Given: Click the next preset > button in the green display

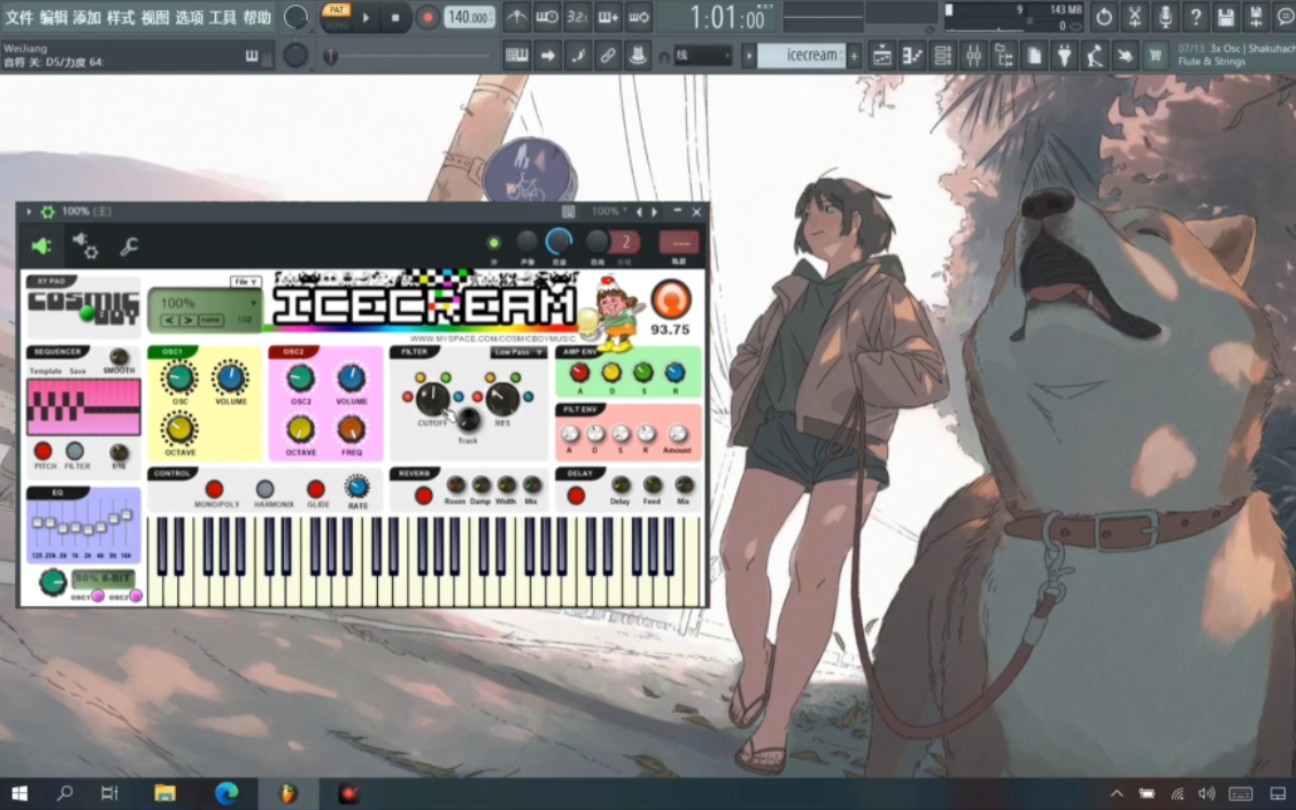Looking at the screenshot, I should tap(188, 320).
